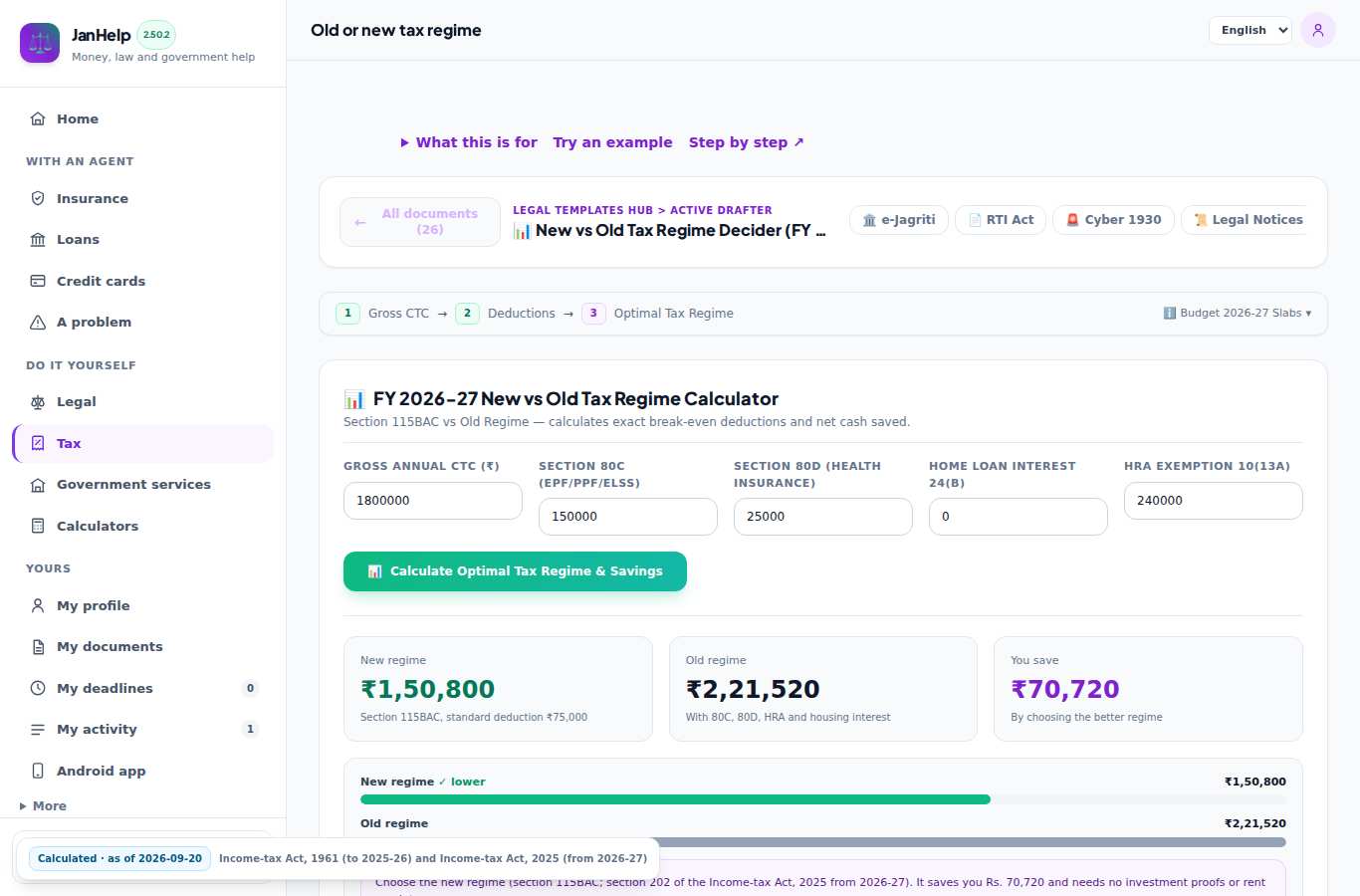Click the Credit cards card icon
This screenshot has height=896, width=1360.
pos(38,281)
